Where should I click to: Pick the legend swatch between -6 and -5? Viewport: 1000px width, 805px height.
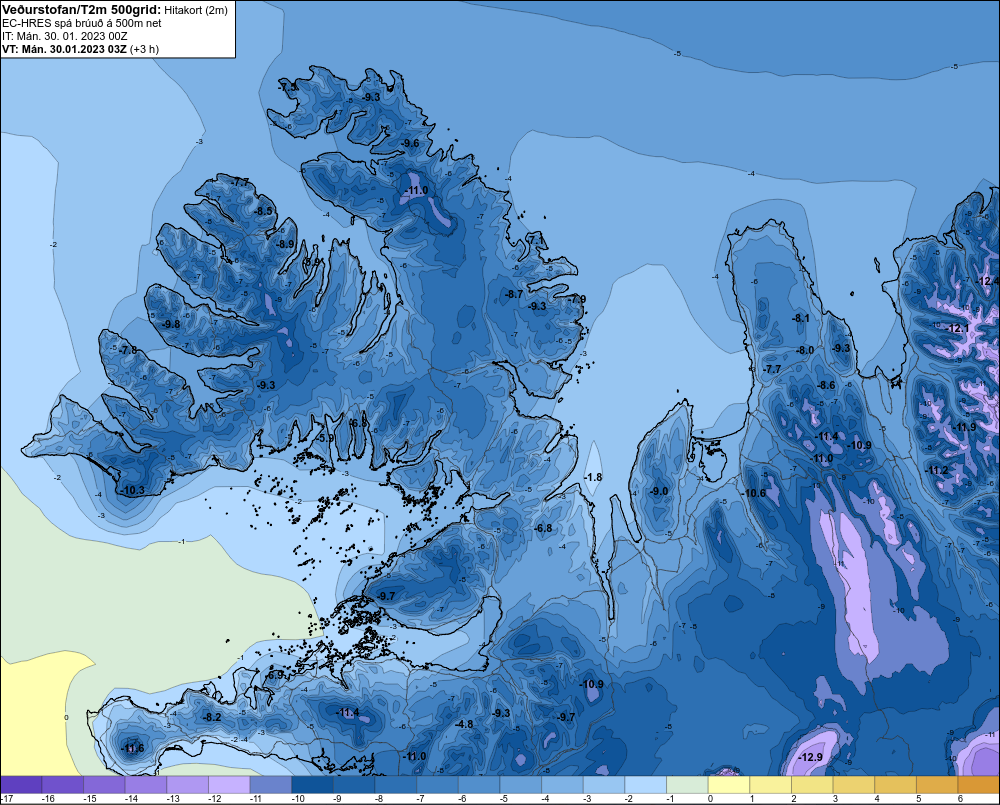(479, 785)
